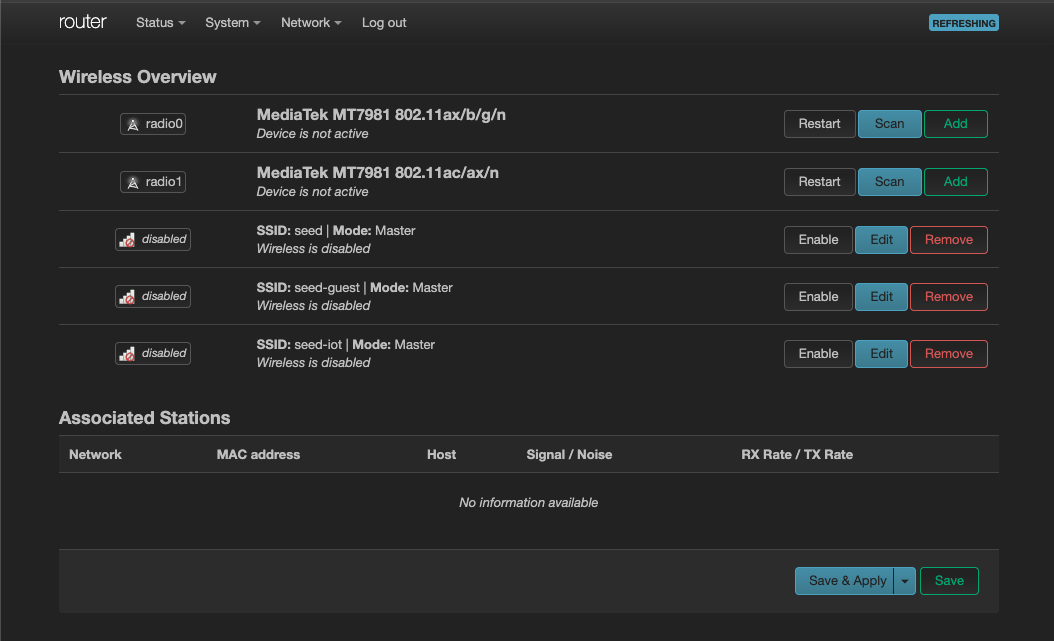
Task: Click the disabled signal icon for seed-guest
Action: pos(153,296)
